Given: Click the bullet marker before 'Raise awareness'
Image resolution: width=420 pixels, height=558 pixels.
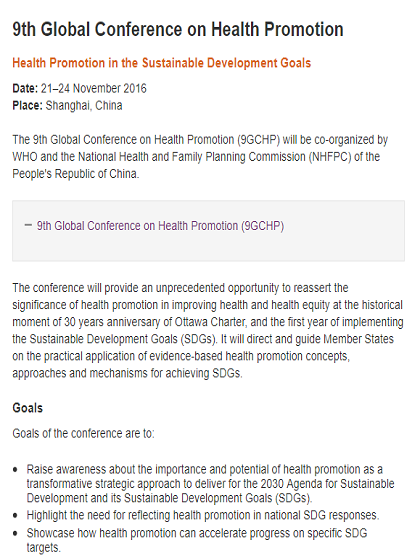Looking at the screenshot, I should click(x=15, y=470).
